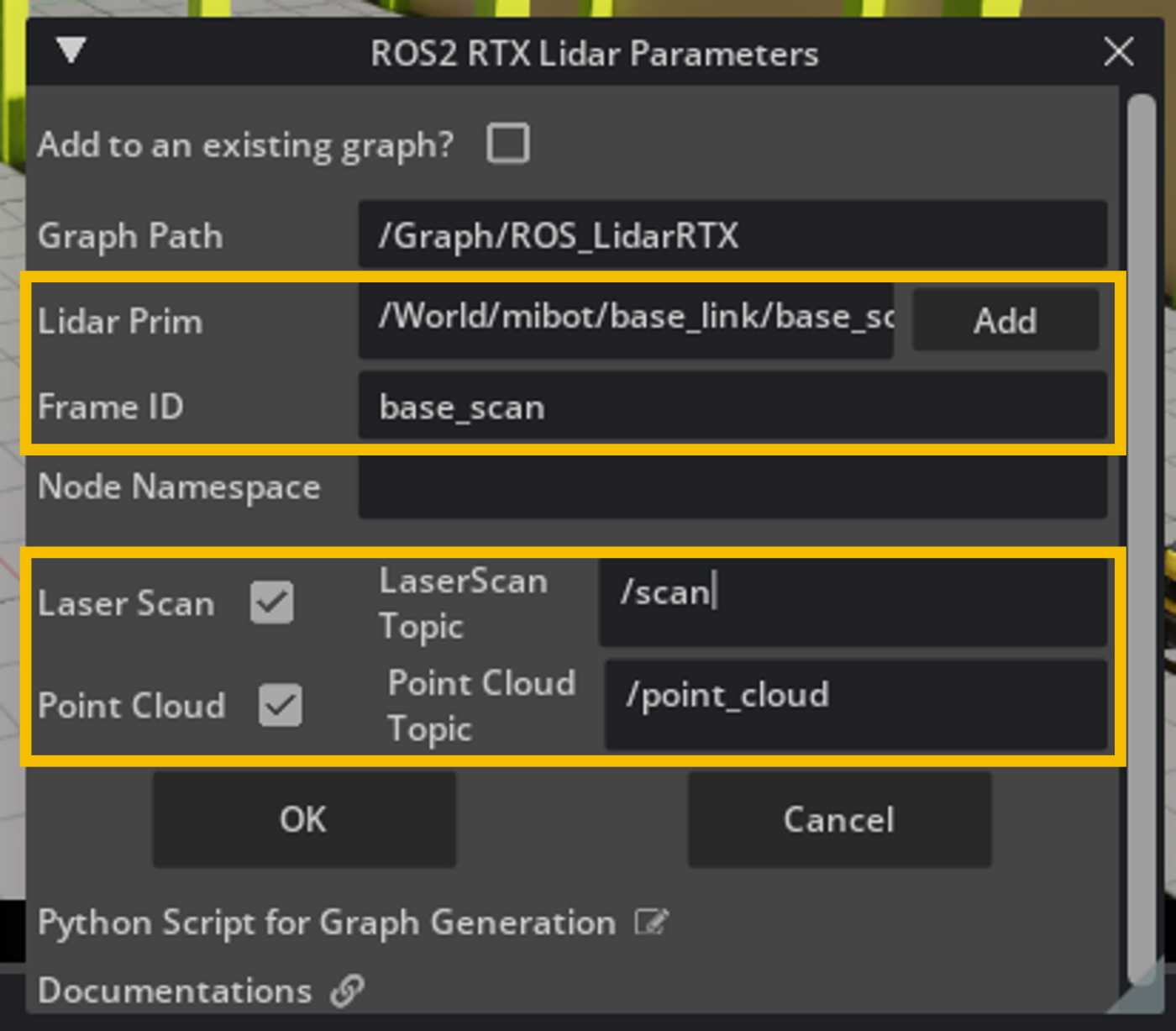Click the Cancel button
This screenshot has height=1031, width=1176.
click(x=839, y=819)
